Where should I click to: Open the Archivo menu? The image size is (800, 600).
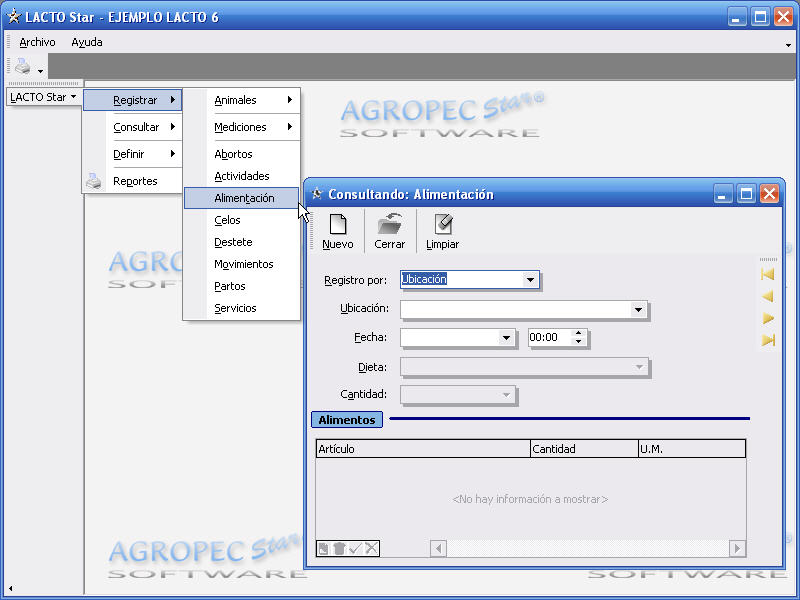coord(37,42)
